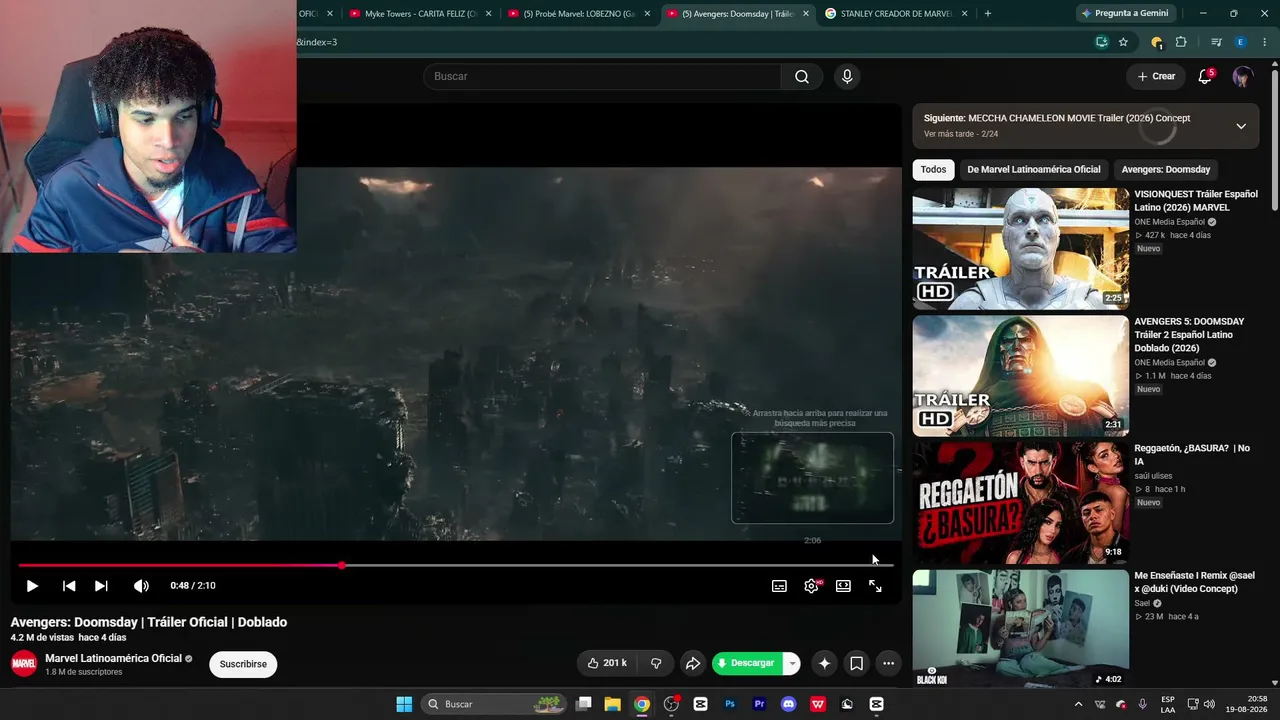The height and width of the screenshot is (720, 1280).
Task: Open Photoshop from the taskbar
Action: pos(730,704)
